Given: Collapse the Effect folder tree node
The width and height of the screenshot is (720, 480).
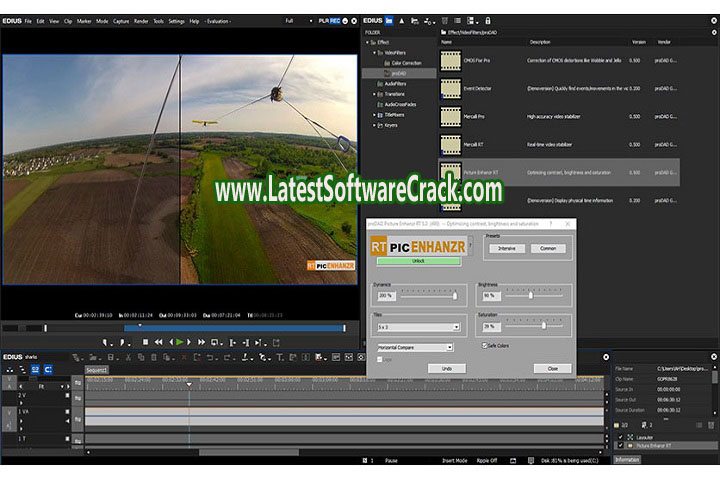Looking at the screenshot, I should pos(367,42).
